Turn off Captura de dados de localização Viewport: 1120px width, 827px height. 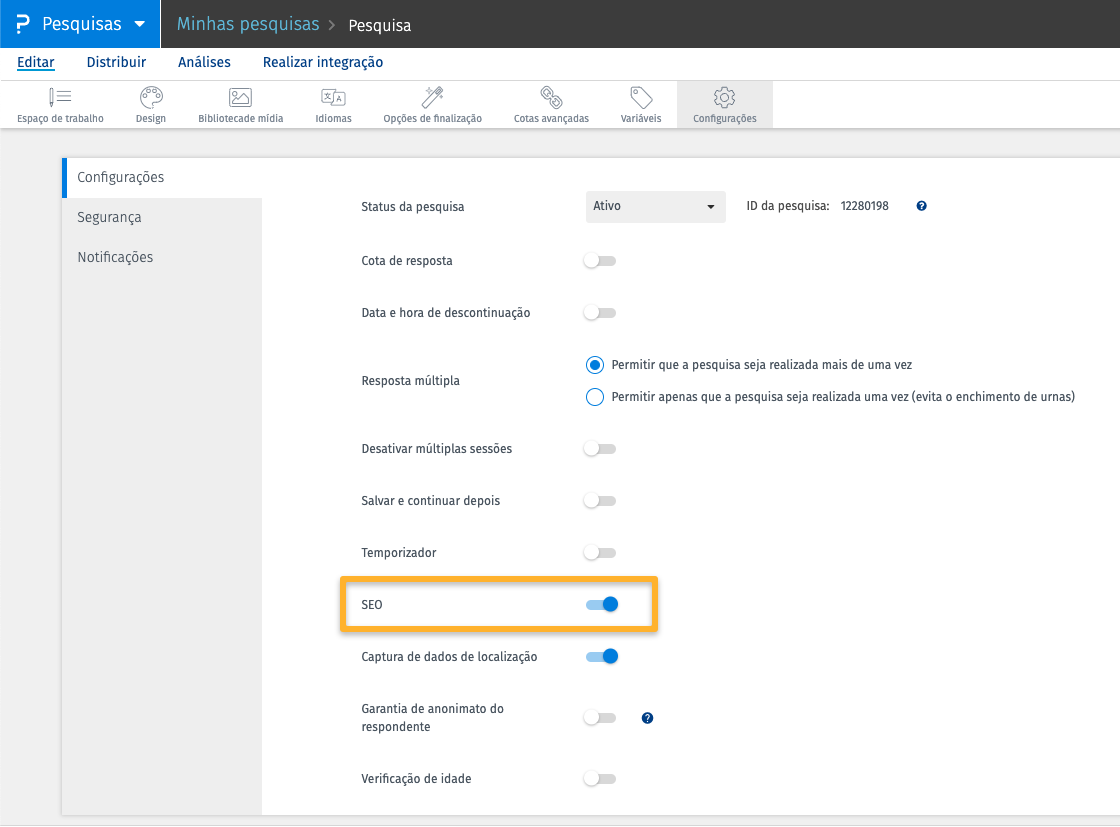tap(602, 657)
